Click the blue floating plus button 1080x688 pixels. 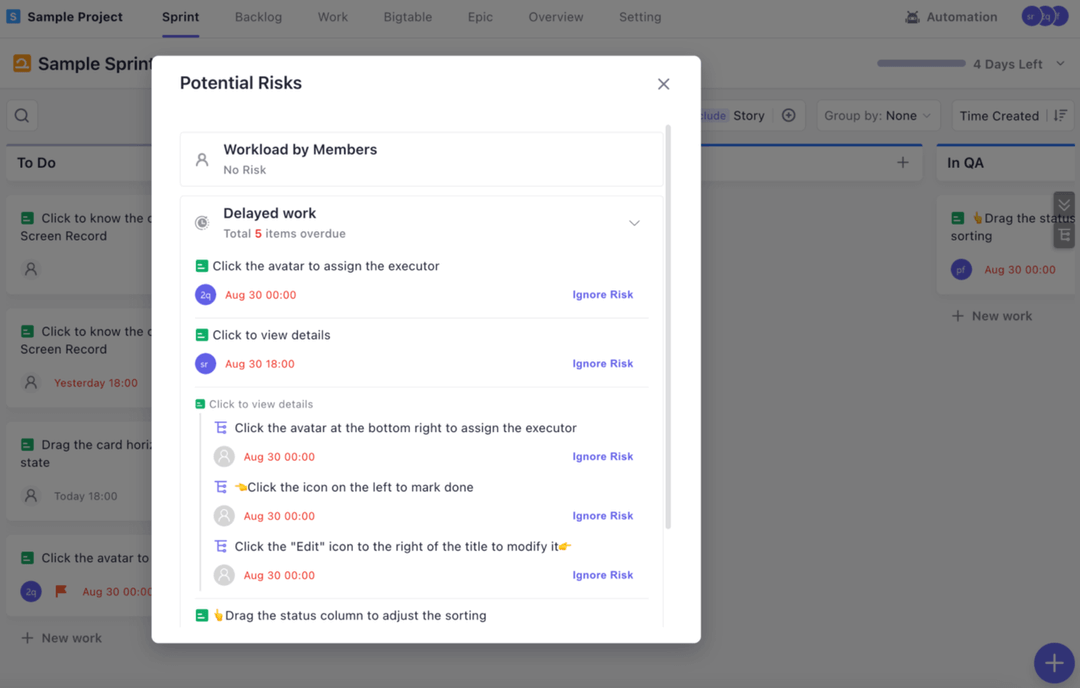[x=1053, y=662]
